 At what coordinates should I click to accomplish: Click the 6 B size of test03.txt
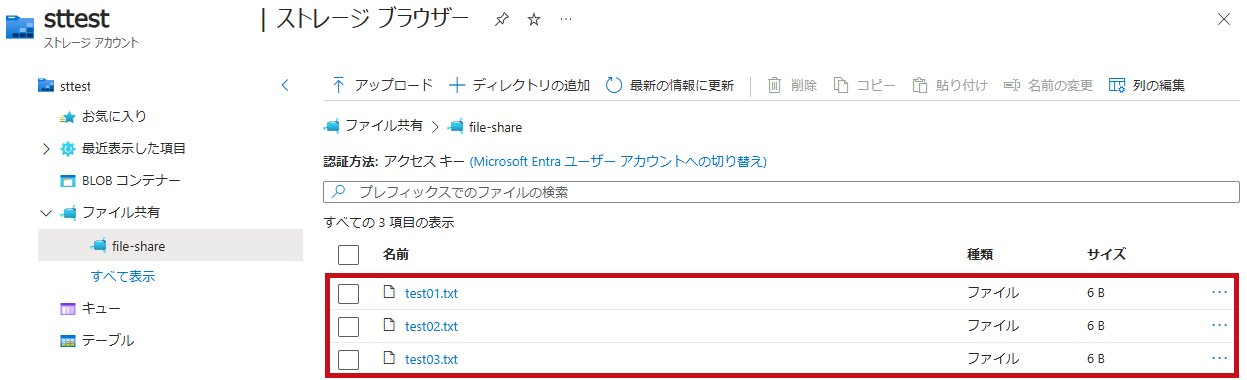coord(1096,360)
